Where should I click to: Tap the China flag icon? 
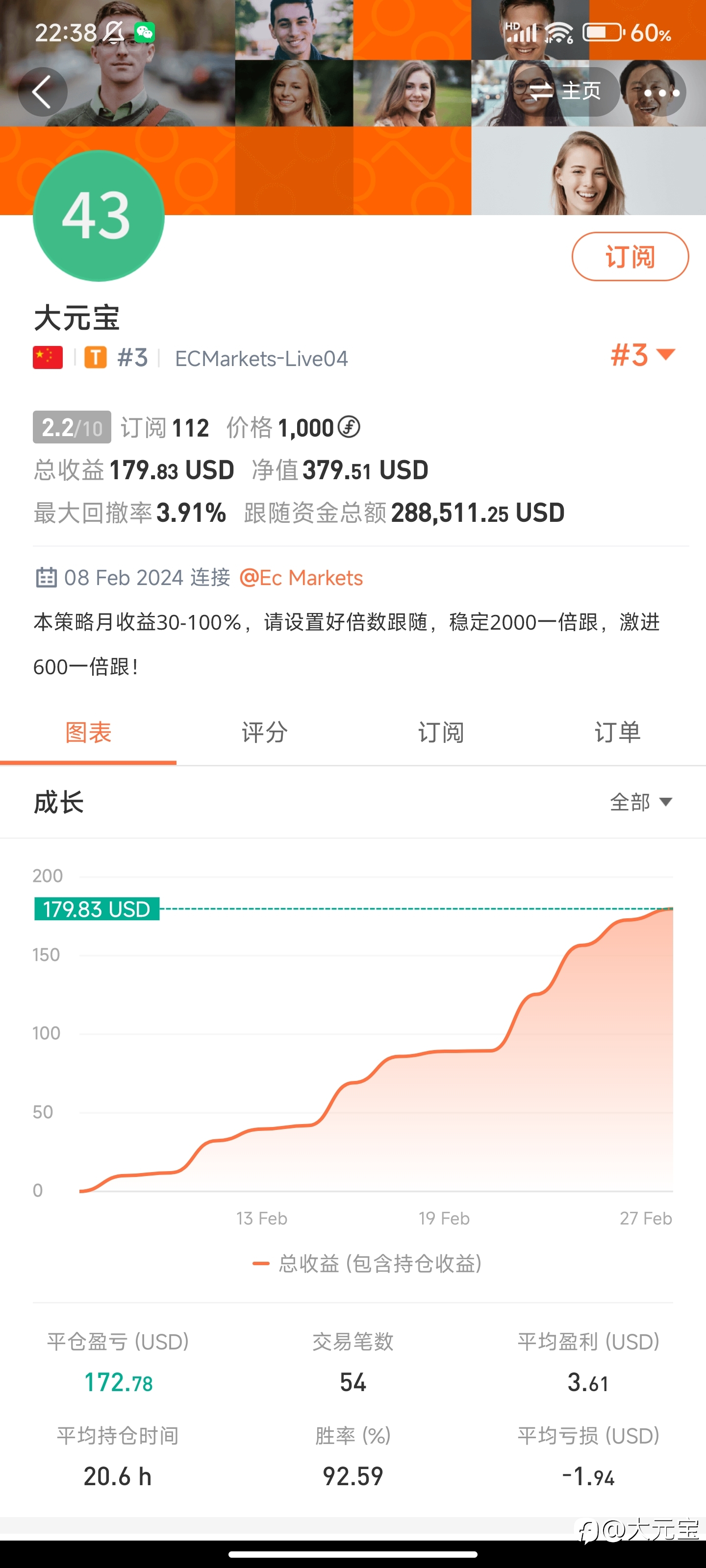point(48,358)
